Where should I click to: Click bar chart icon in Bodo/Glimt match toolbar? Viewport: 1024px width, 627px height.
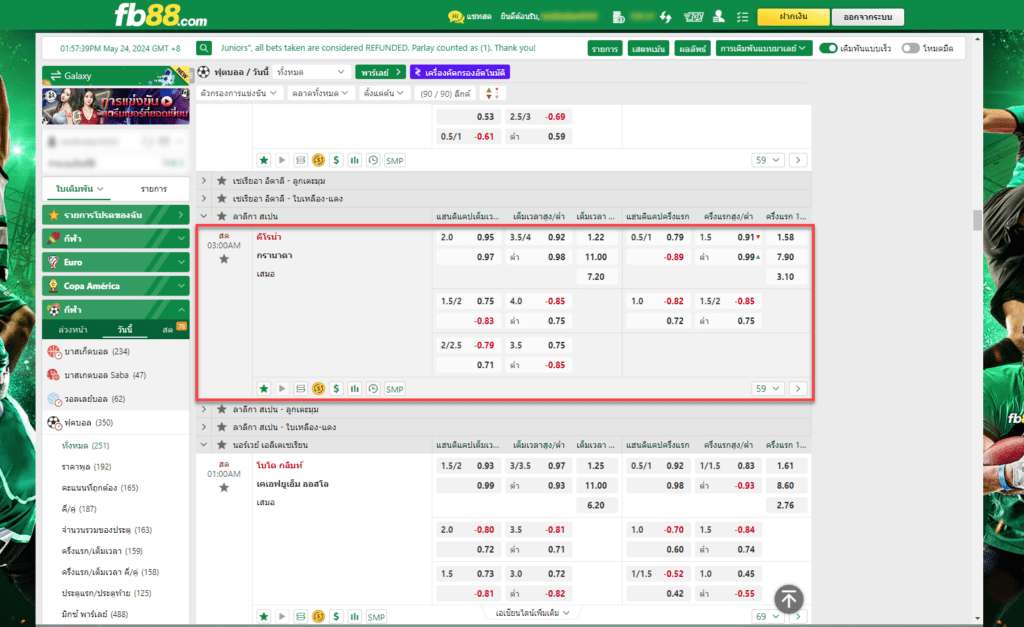coord(355,617)
